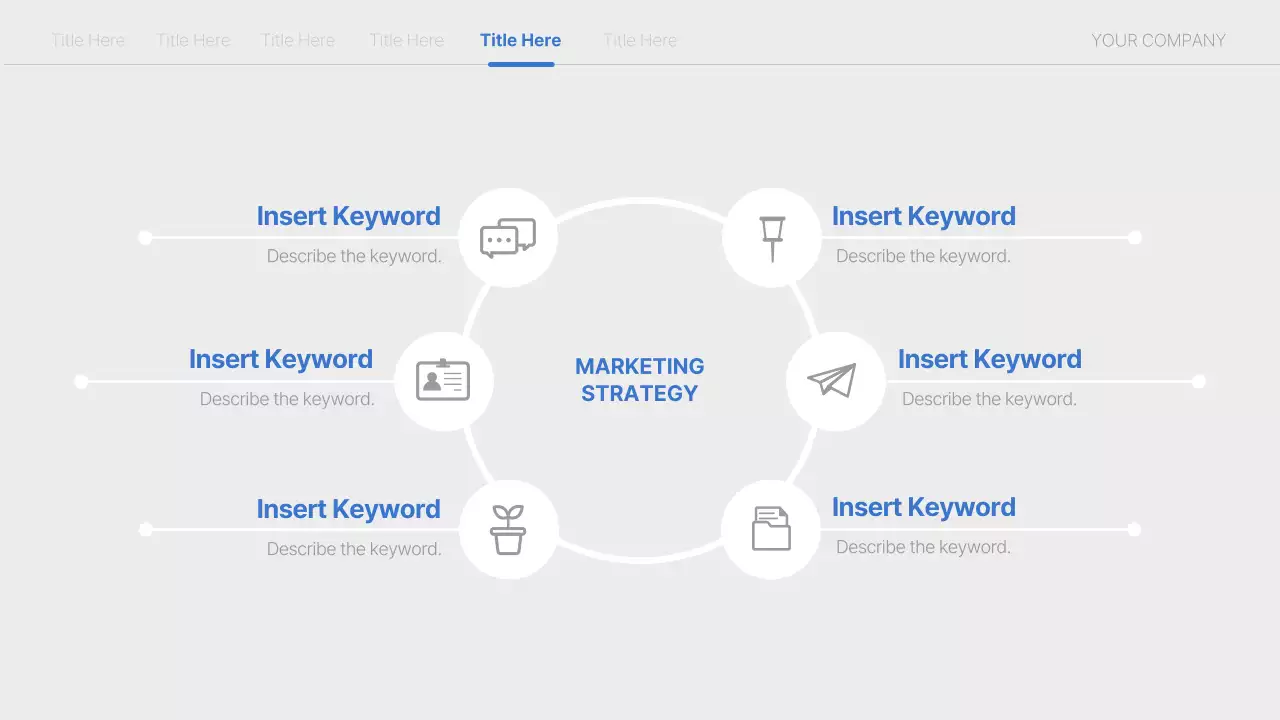Click Describe the keyword under the paper plane
This screenshot has width=1280, height=720.
tap(989, 398)
